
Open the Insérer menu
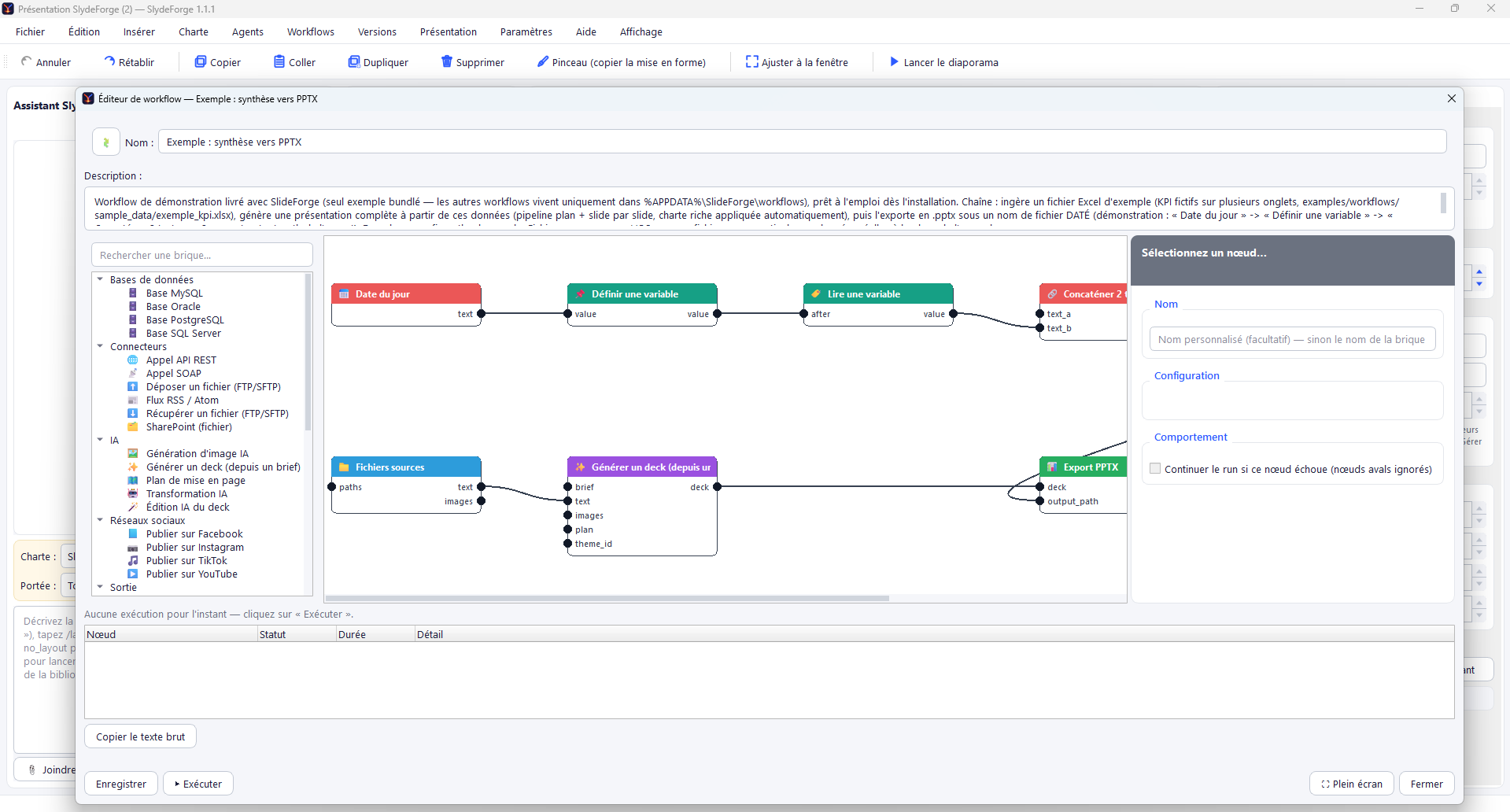point(139,32)
